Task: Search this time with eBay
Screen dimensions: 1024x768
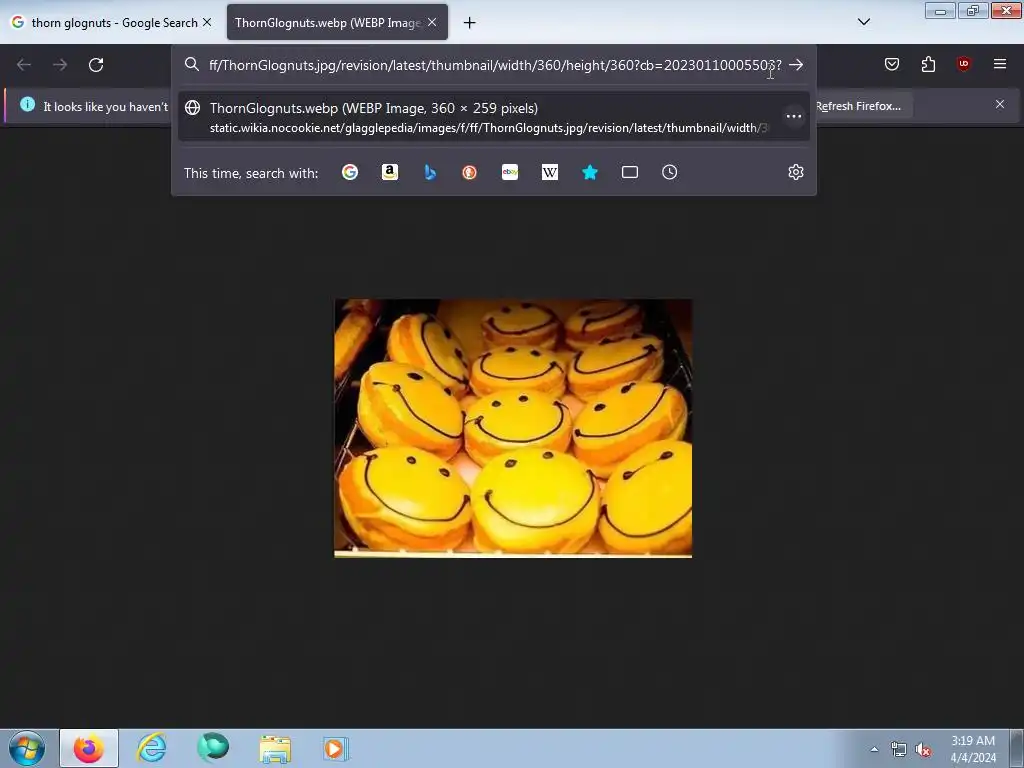Action: (x=509, y=172)
